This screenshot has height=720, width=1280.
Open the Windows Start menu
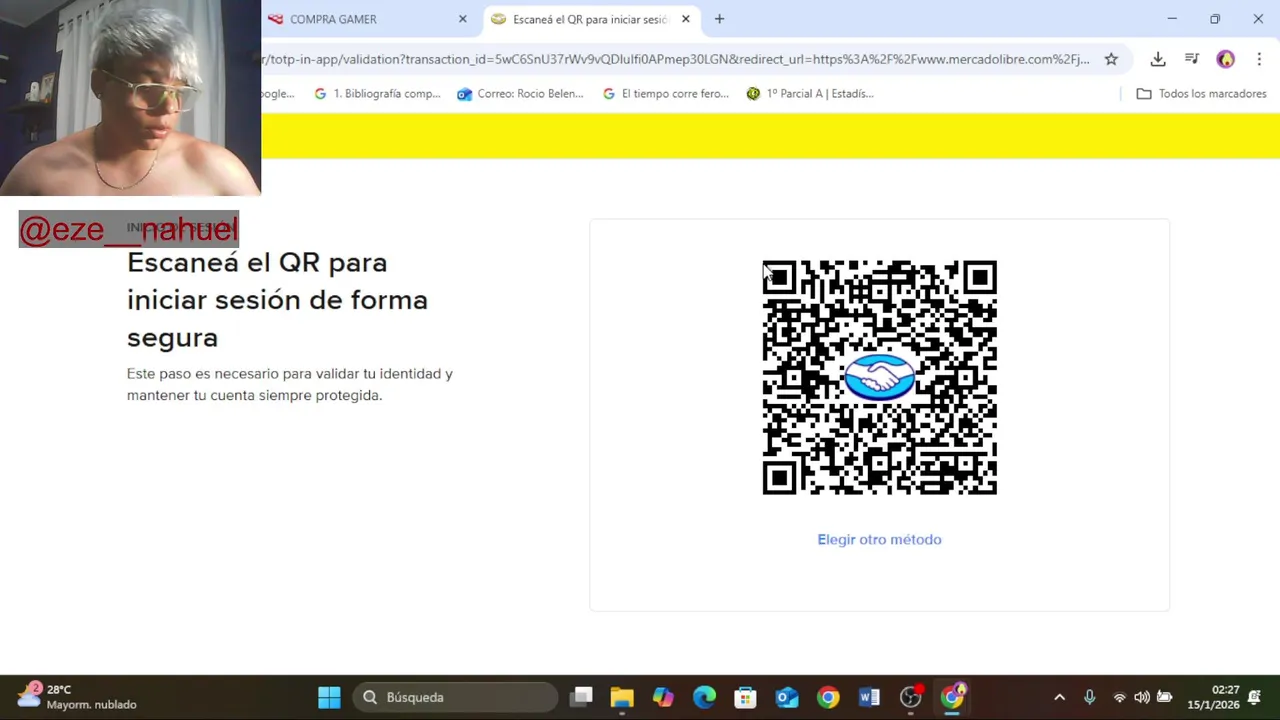coord(329,697)
